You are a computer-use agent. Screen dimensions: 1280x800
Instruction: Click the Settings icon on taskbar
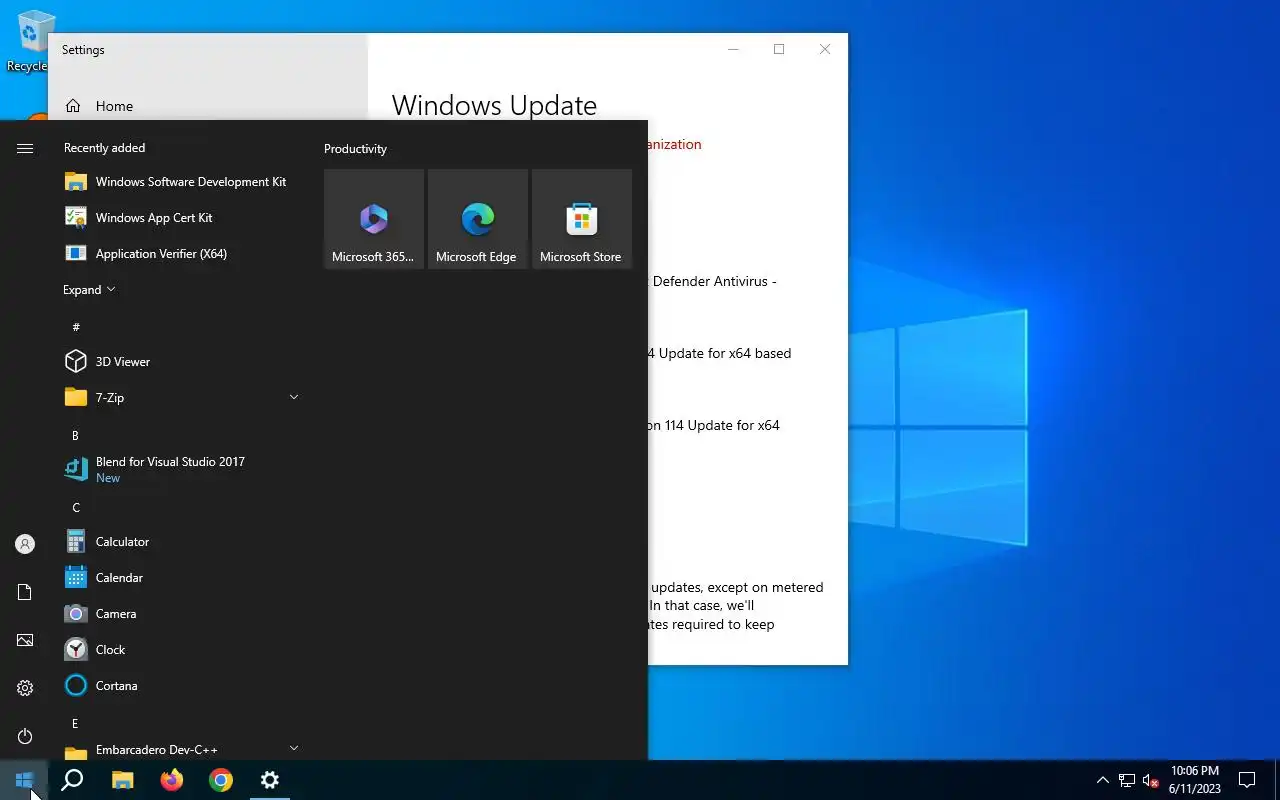269,780
